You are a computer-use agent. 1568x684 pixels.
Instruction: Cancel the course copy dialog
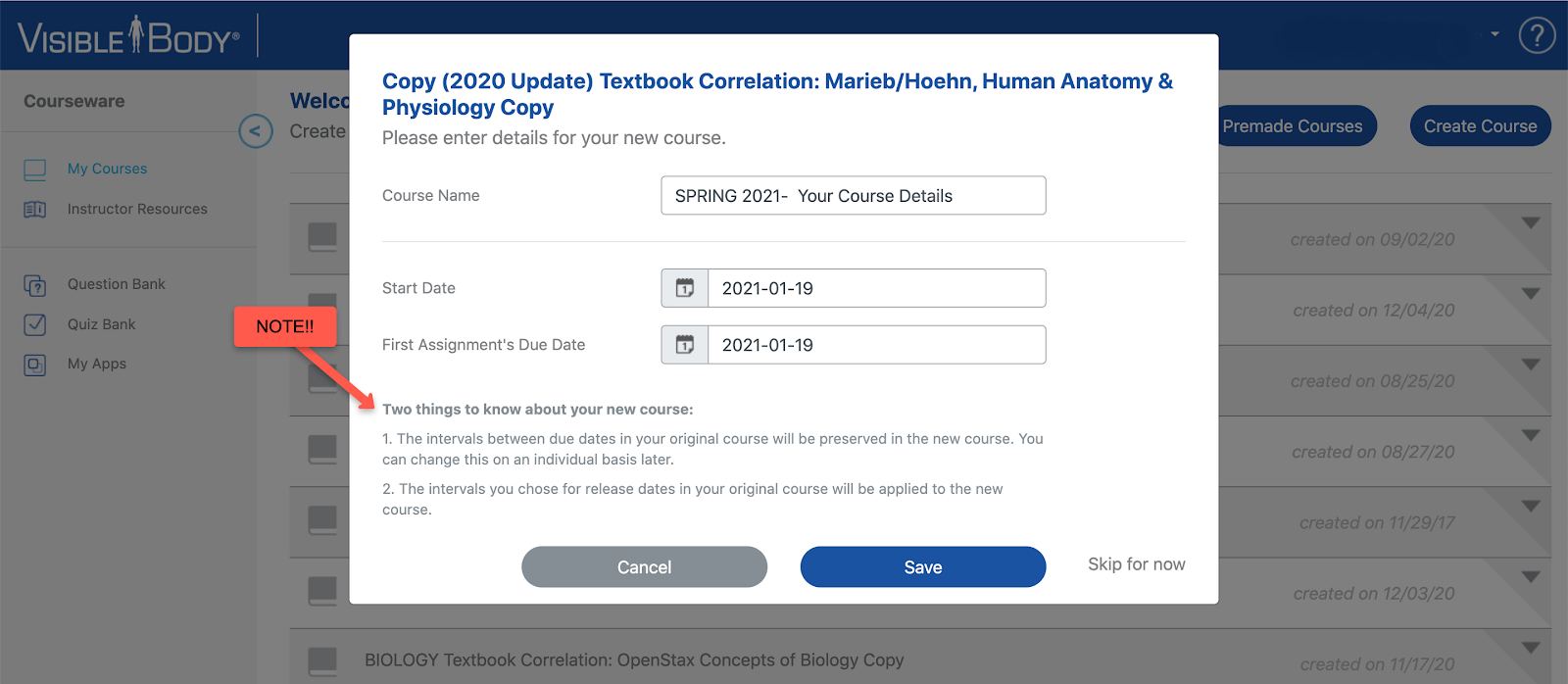pos(644,567)
